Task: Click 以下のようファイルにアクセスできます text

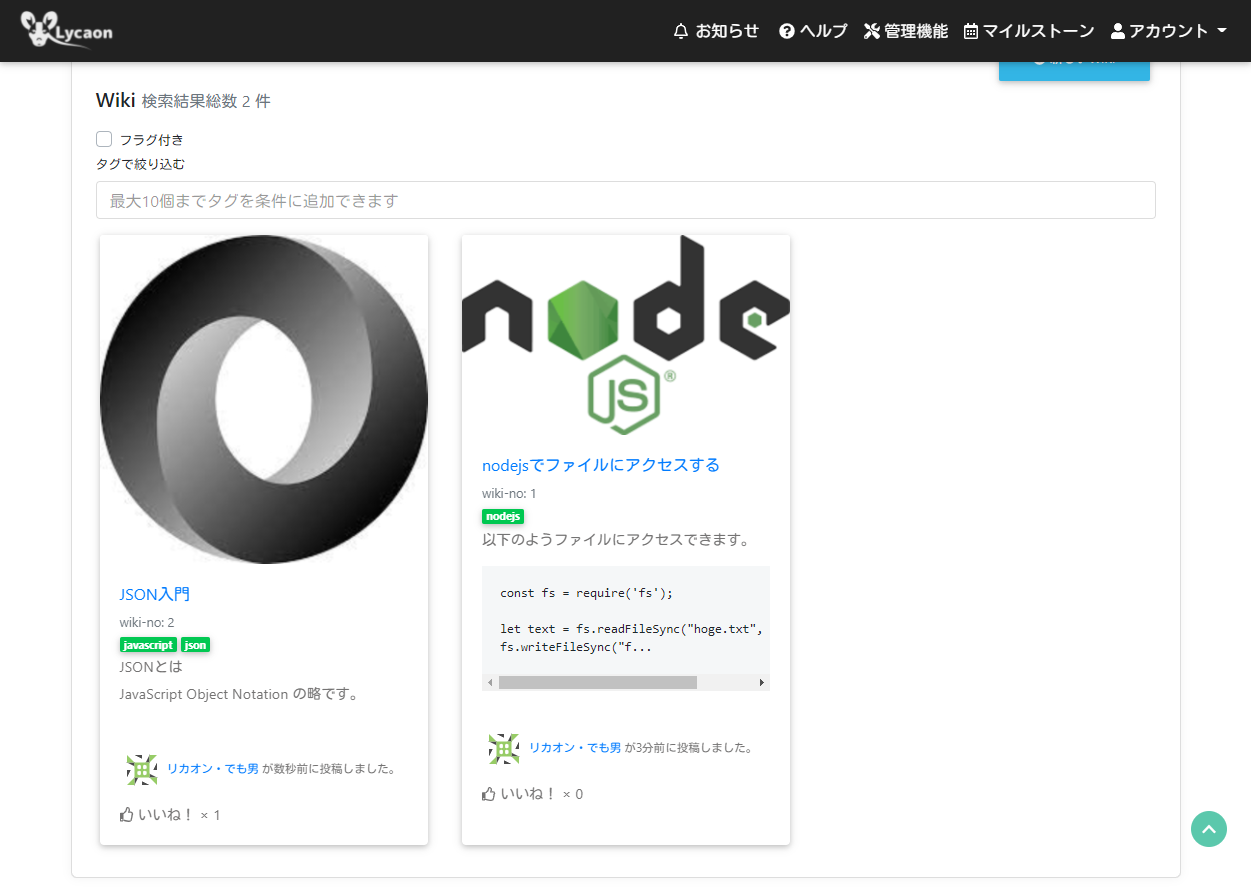Action: coord(616,540)
